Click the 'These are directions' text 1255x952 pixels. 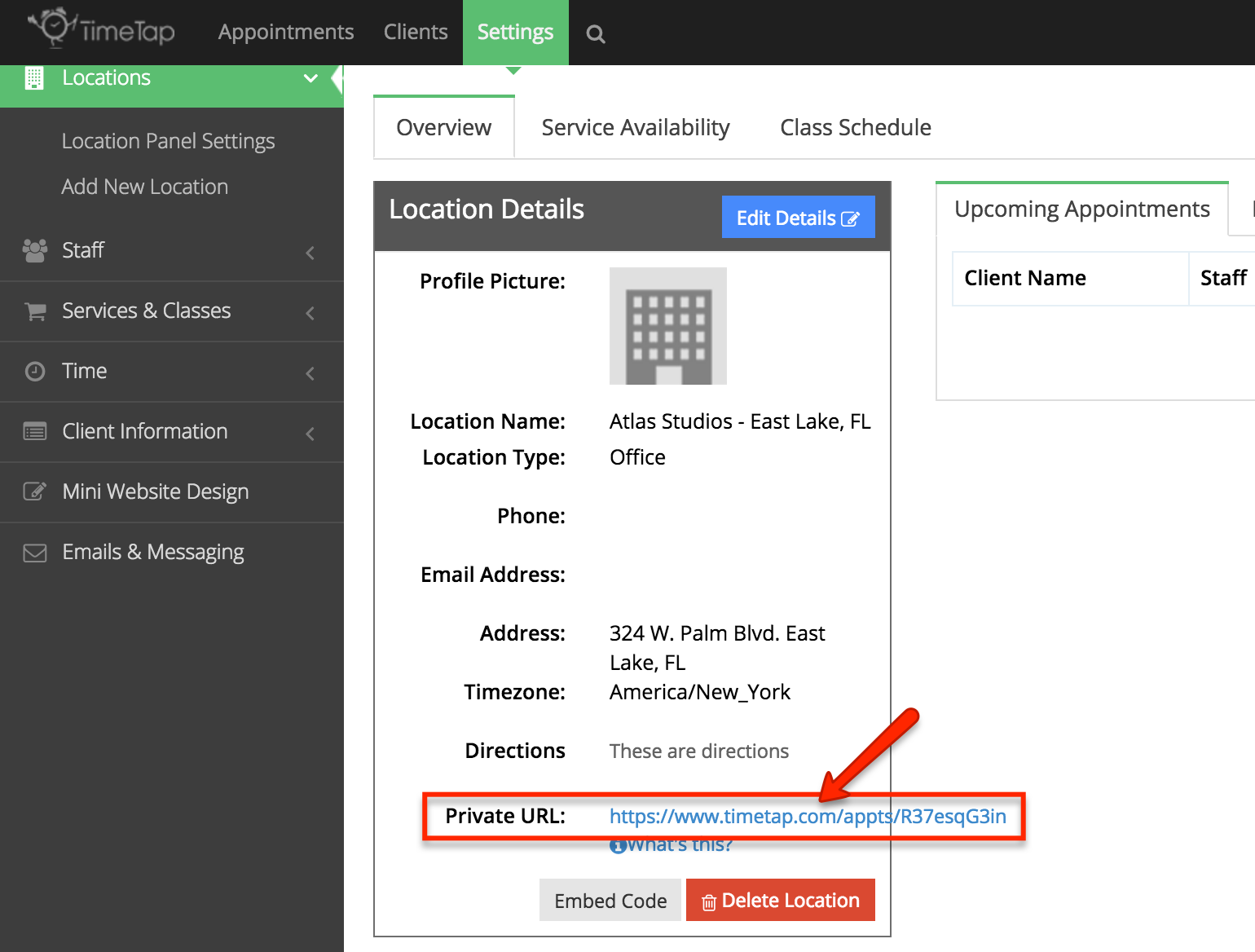[x=699, y=751]
